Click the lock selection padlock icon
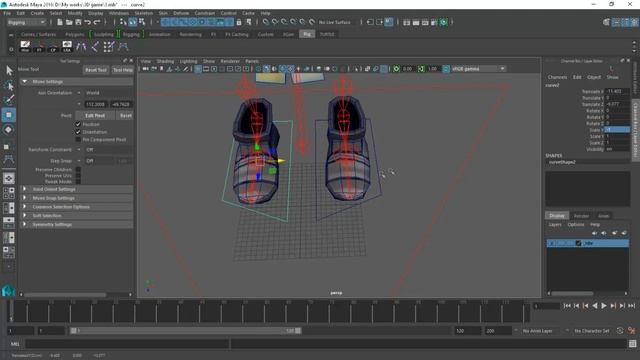640x360 pixels. (x=239, y=22)
